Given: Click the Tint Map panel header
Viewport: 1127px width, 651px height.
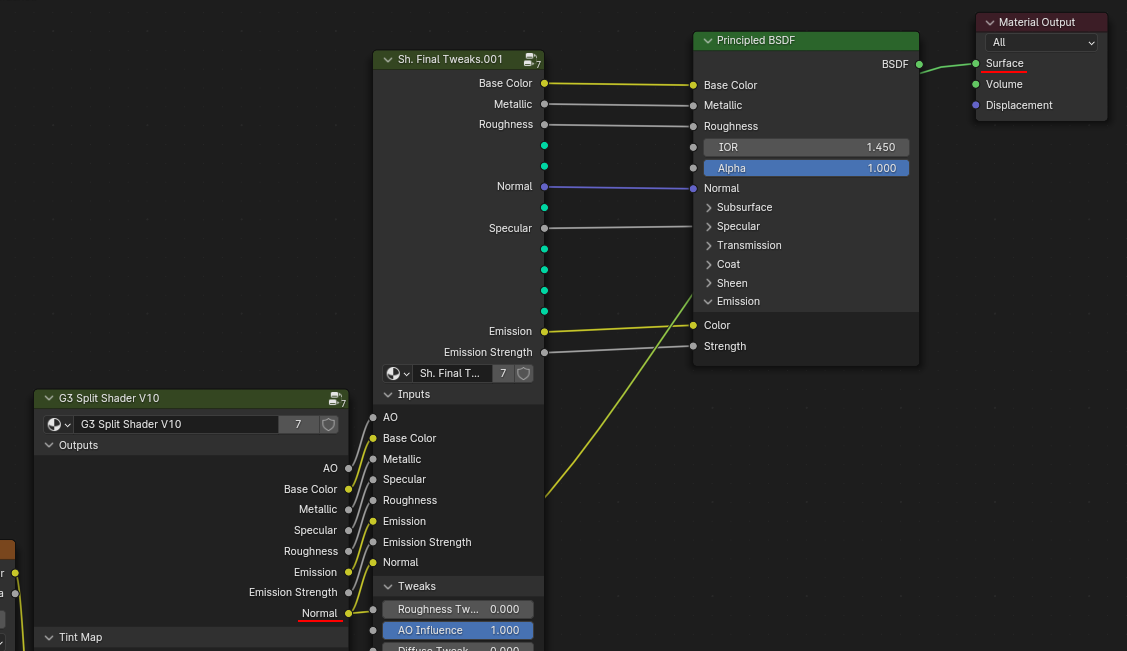Looking at the screenshot, I should click(x=80, y=637).
